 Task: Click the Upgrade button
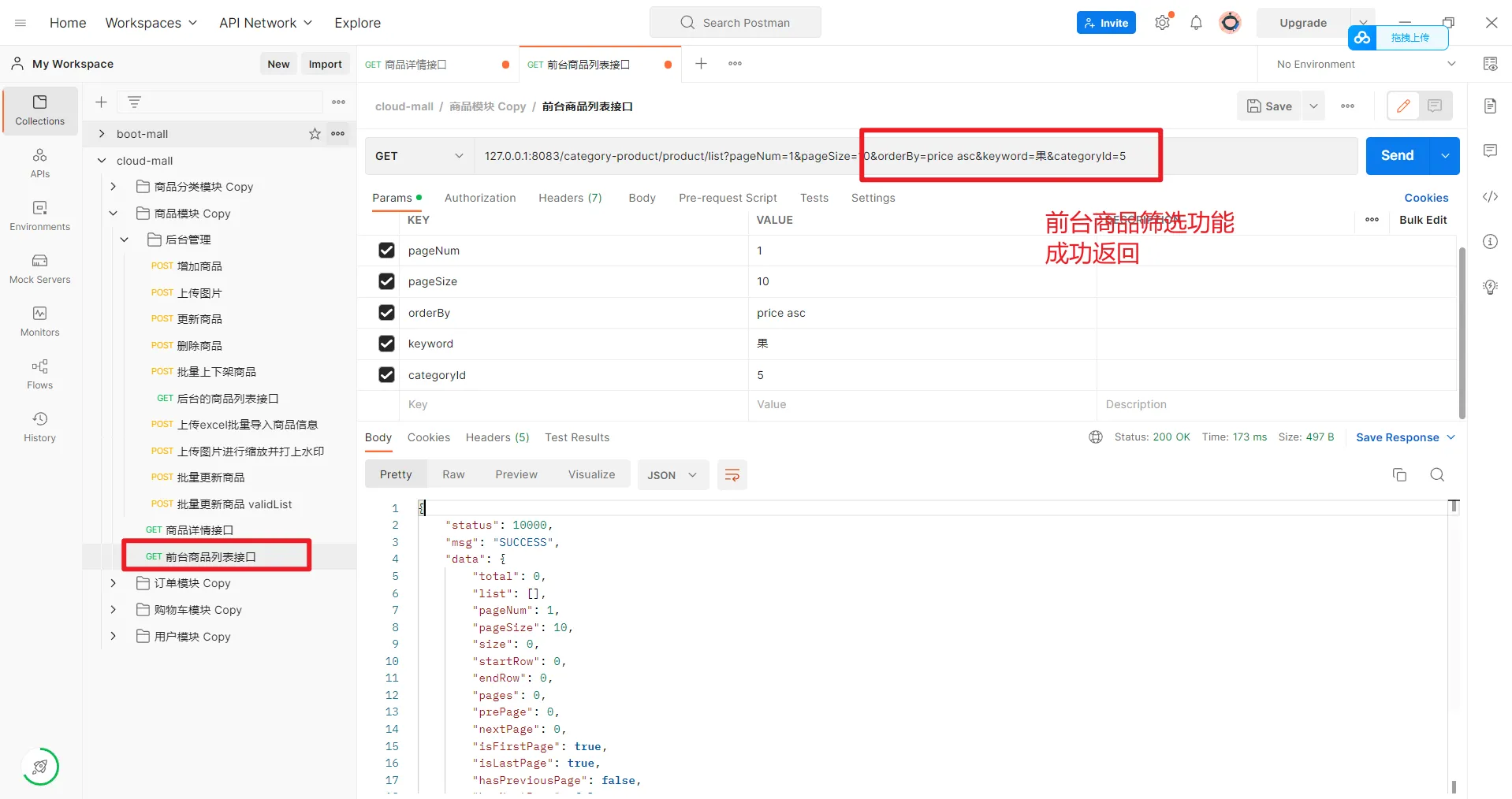pyautogui.click(x=1303, y=23)
